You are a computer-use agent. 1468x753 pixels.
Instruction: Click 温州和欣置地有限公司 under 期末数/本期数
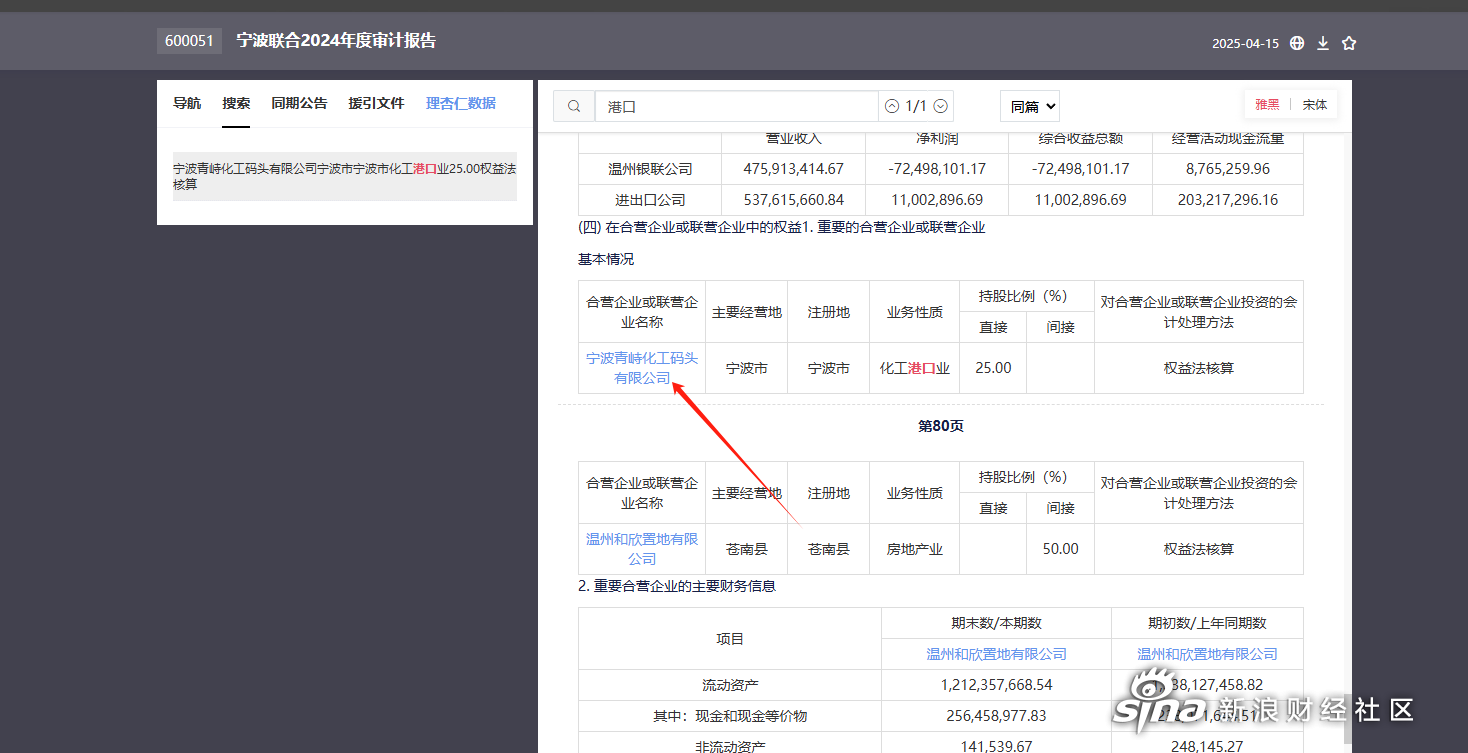point(996,654)
